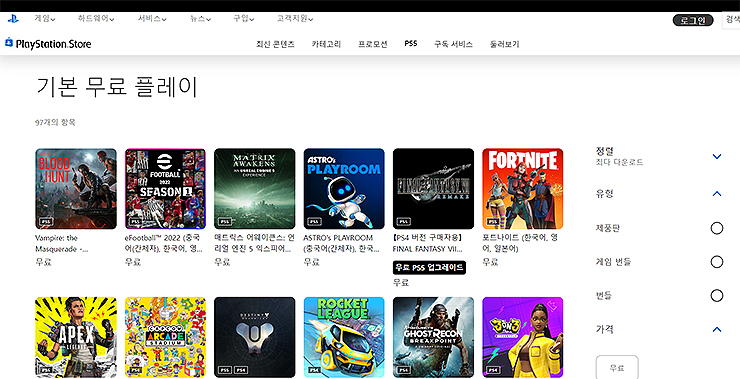Viewport: 740px width, 379px height.
Task: Click the Vampire: the Masquerade title link
Action: [x=62, y=244]
